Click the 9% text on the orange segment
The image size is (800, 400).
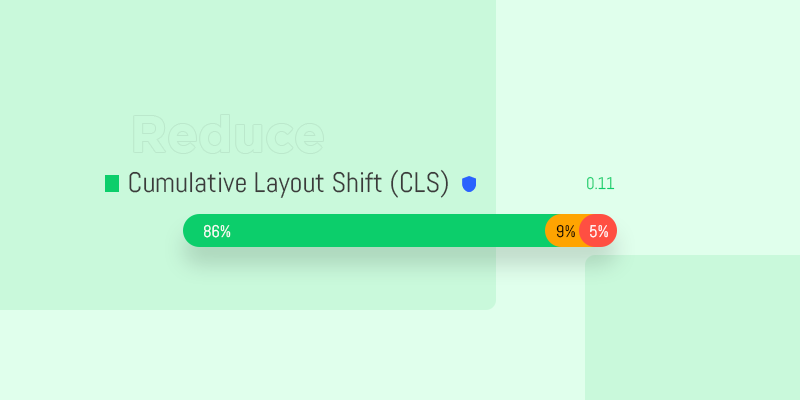click(566, 232)
